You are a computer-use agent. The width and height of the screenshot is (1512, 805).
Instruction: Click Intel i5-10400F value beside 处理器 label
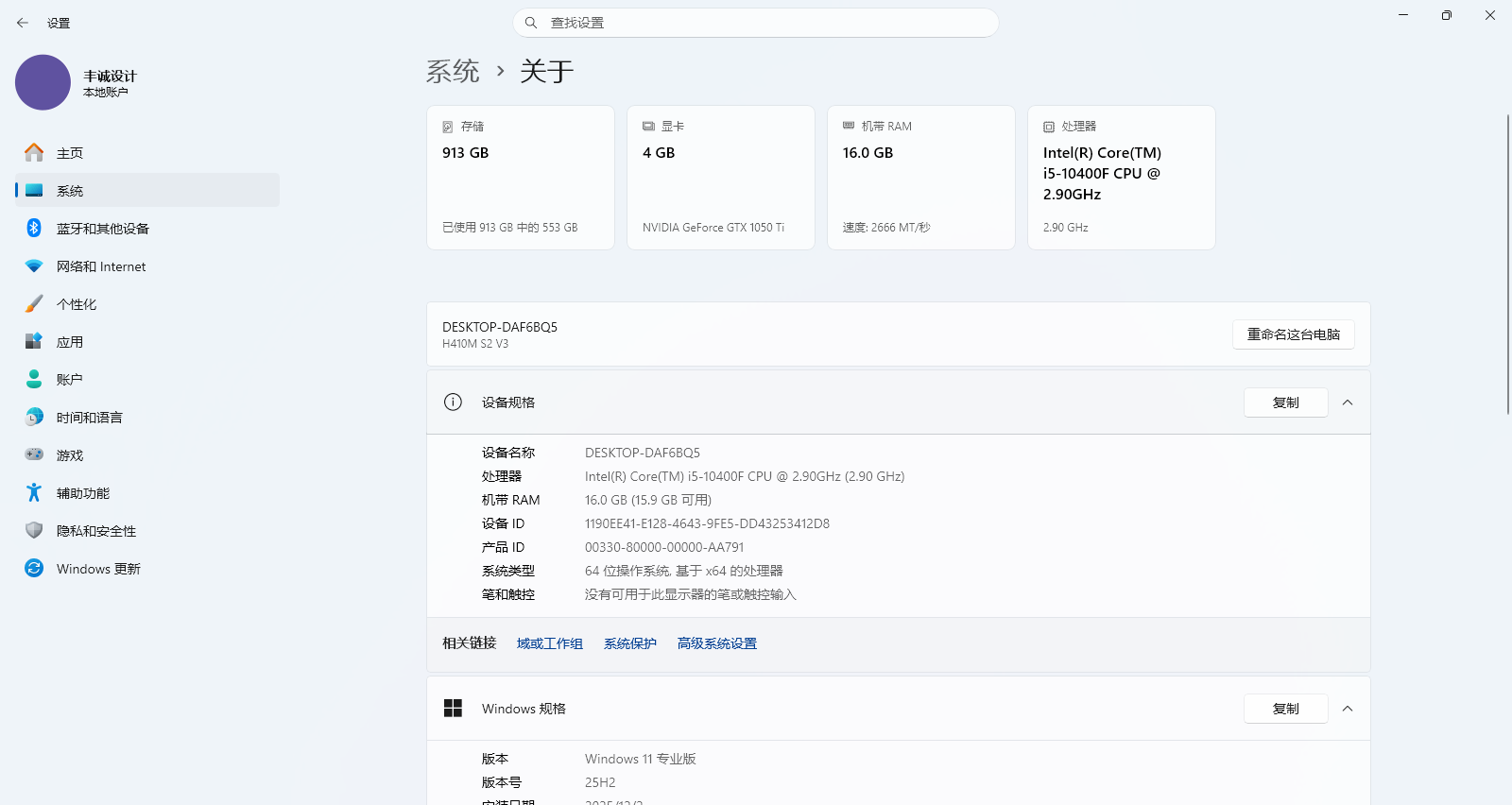pyautogui.click(x=745, y=476)
